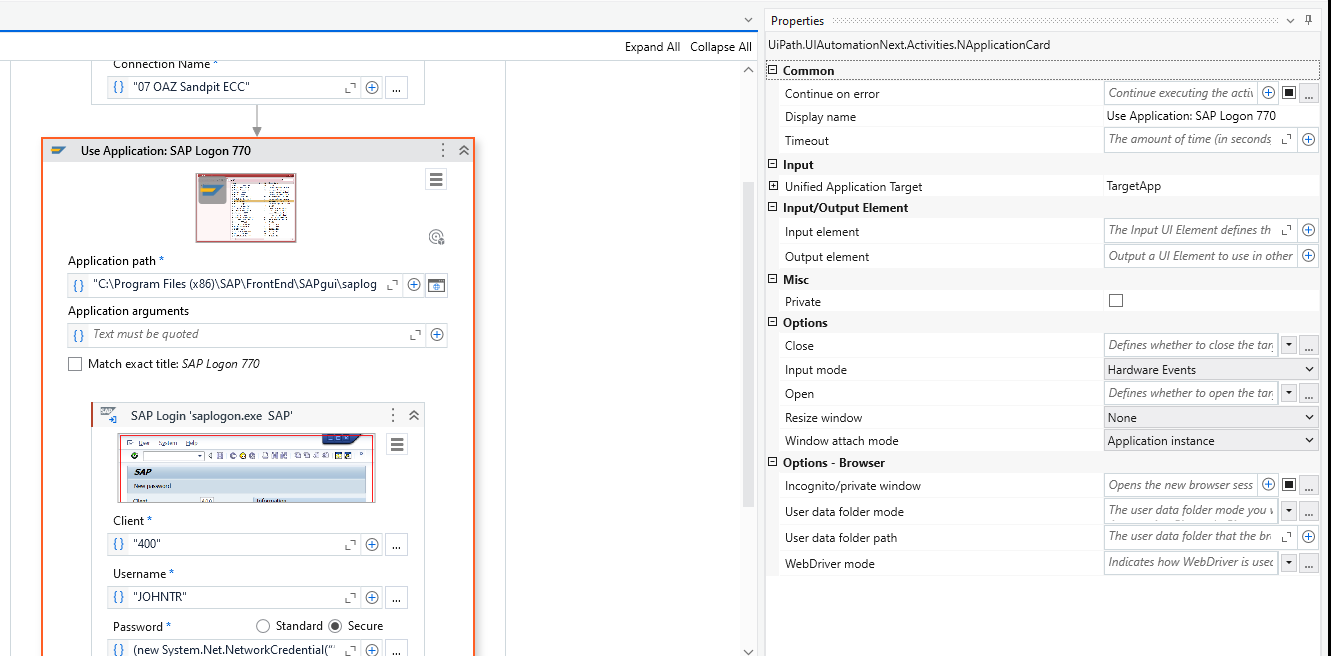
Task: Open WebDriver mode dropdown arrow
Action: pos(1289,563)
